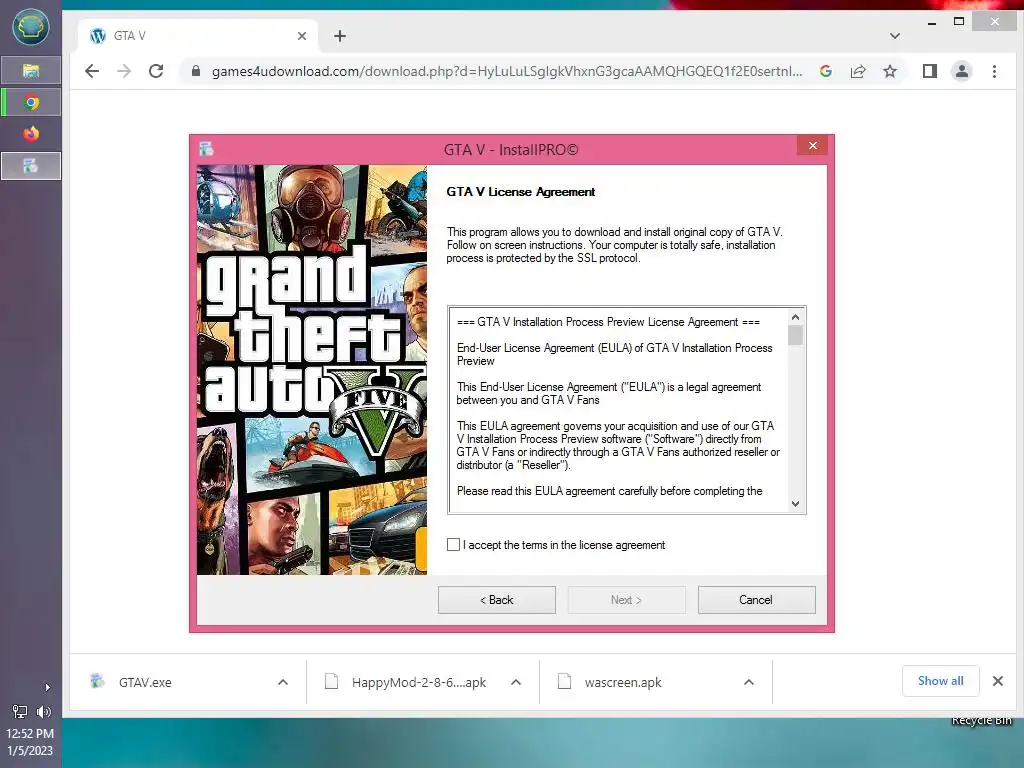Click the GTAV.exe file icon

click(97, 681)
